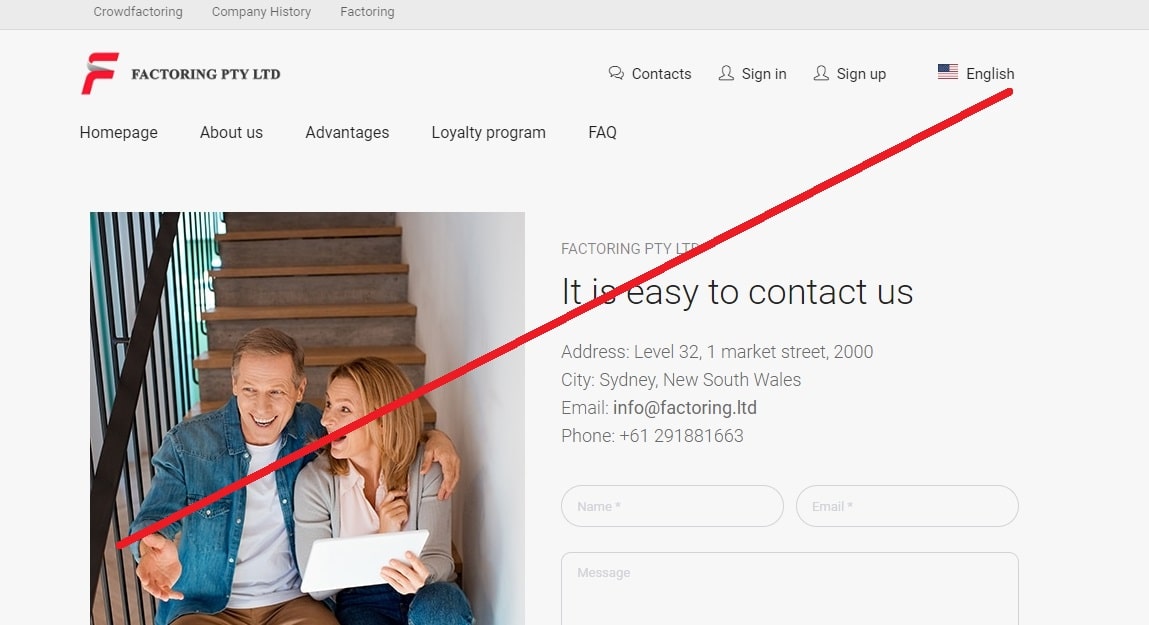This screenshot has height=625, width=1149.
Task: Open the Advantages menu item
Action: pyautogui.click(x=347, y=133)
